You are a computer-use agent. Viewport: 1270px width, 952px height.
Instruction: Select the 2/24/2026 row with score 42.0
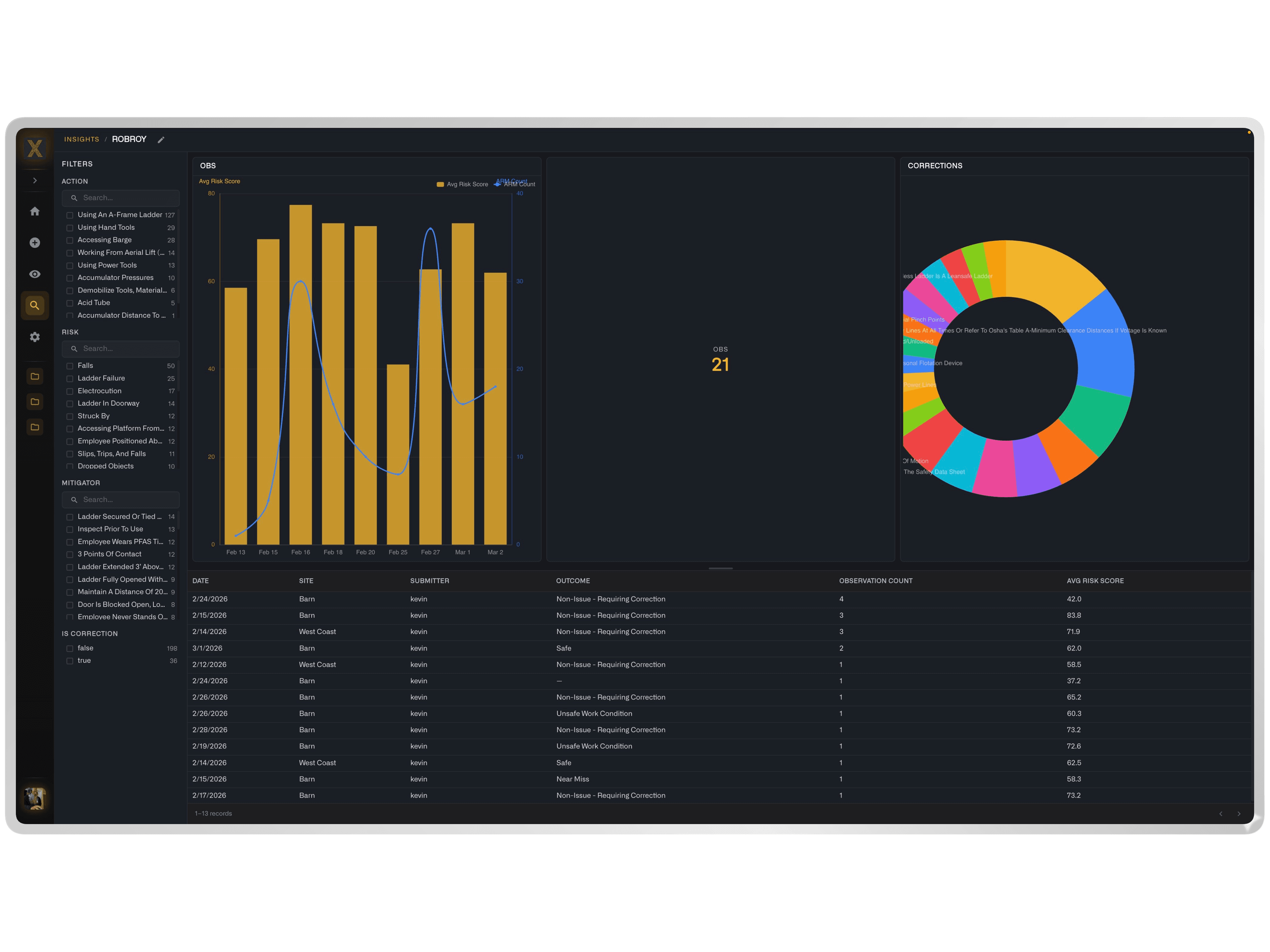coord(720,600)
